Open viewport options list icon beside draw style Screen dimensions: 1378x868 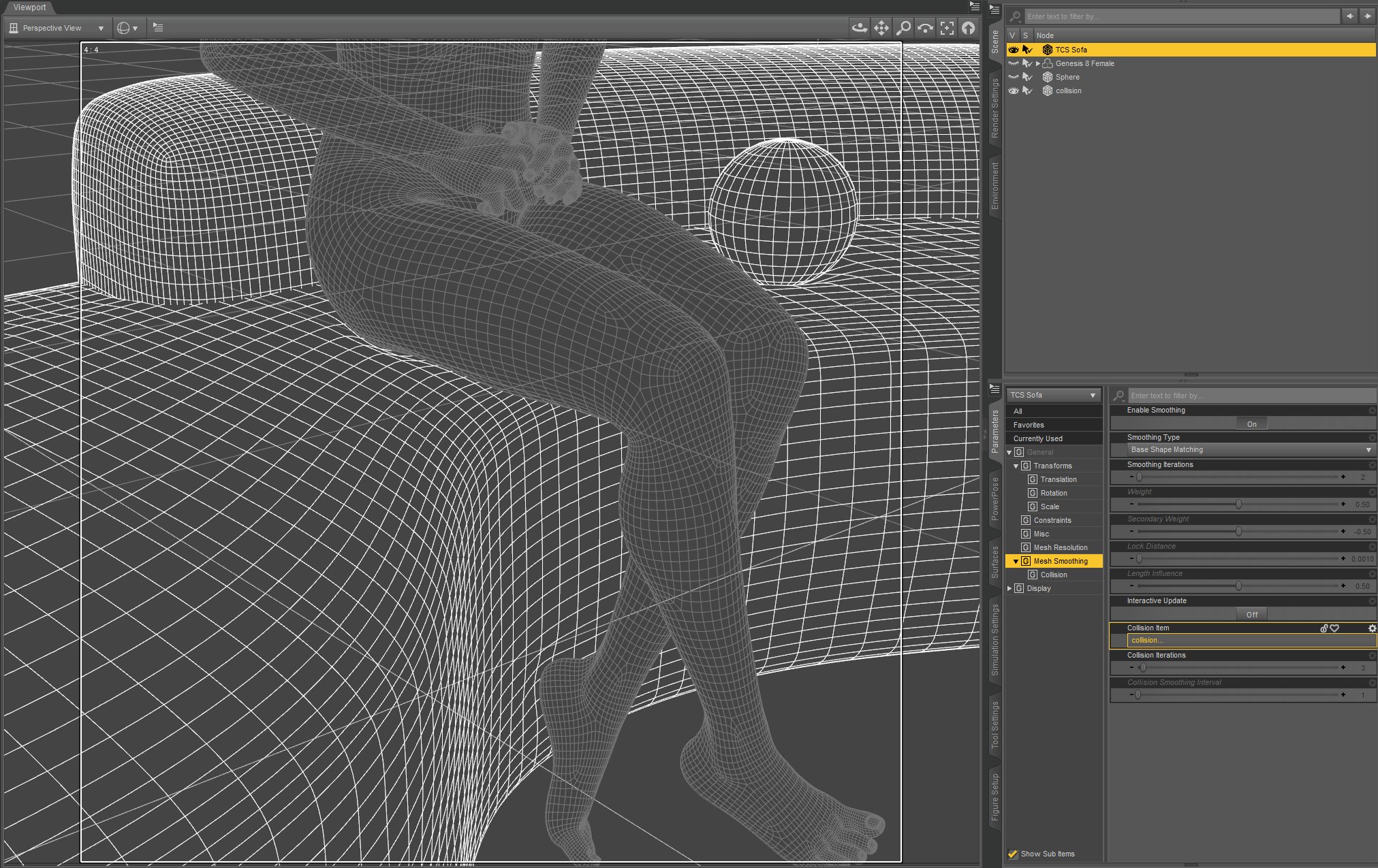tap(158, 28)
